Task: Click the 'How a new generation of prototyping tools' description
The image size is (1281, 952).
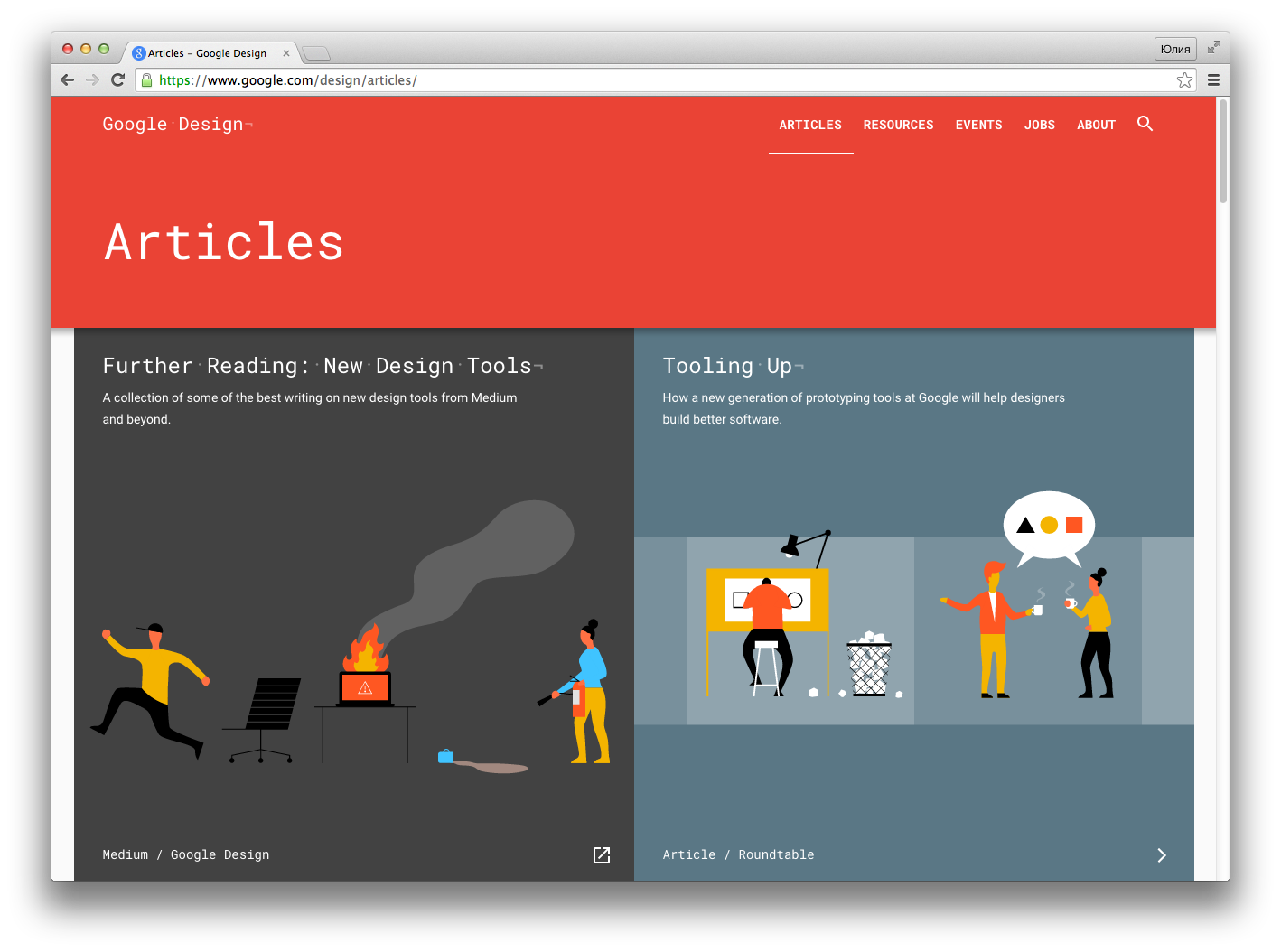Action: click(x=864, y=408)
